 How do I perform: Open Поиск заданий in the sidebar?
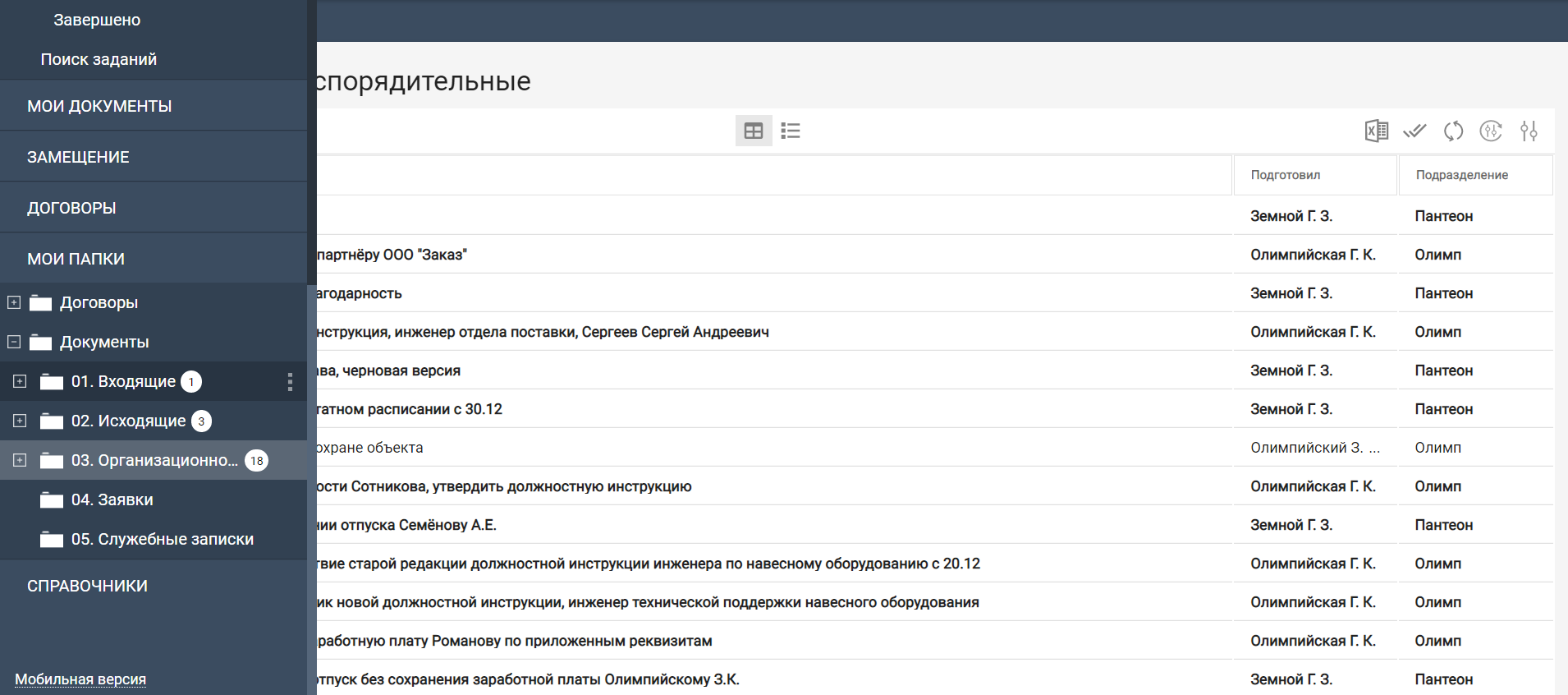point(99,59)
